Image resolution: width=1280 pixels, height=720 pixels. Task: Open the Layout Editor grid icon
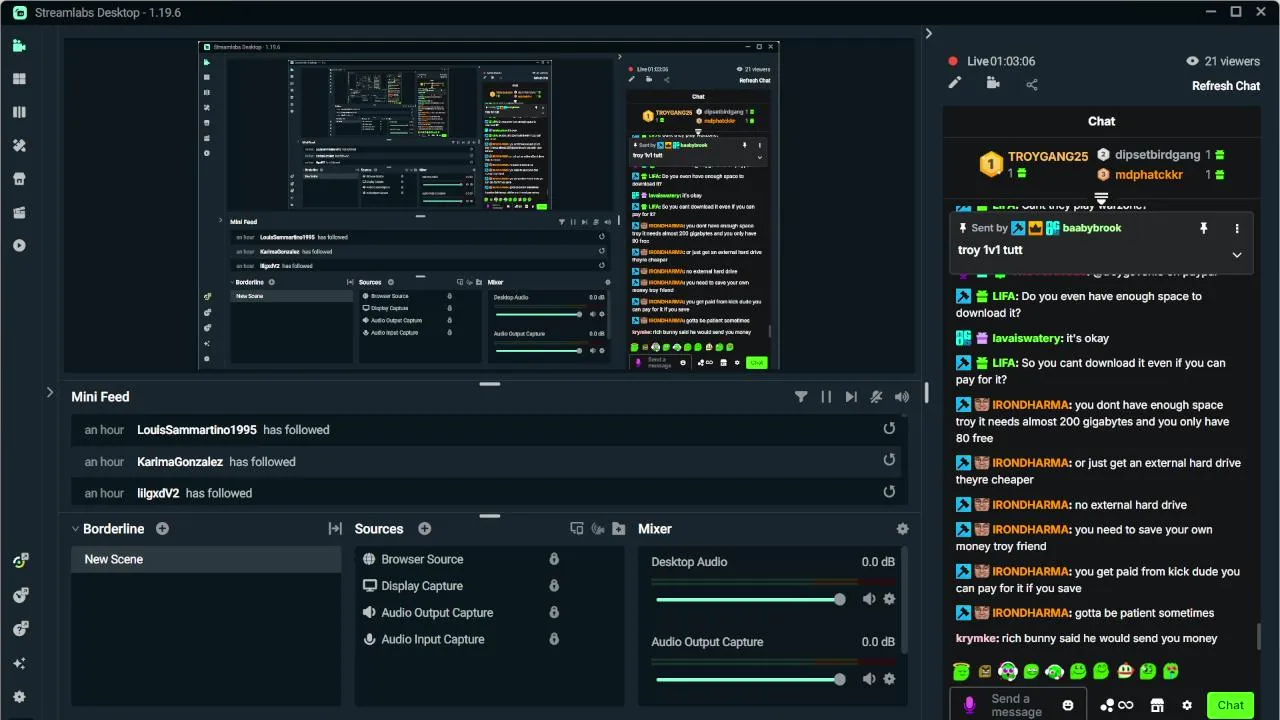coord(19,79)
